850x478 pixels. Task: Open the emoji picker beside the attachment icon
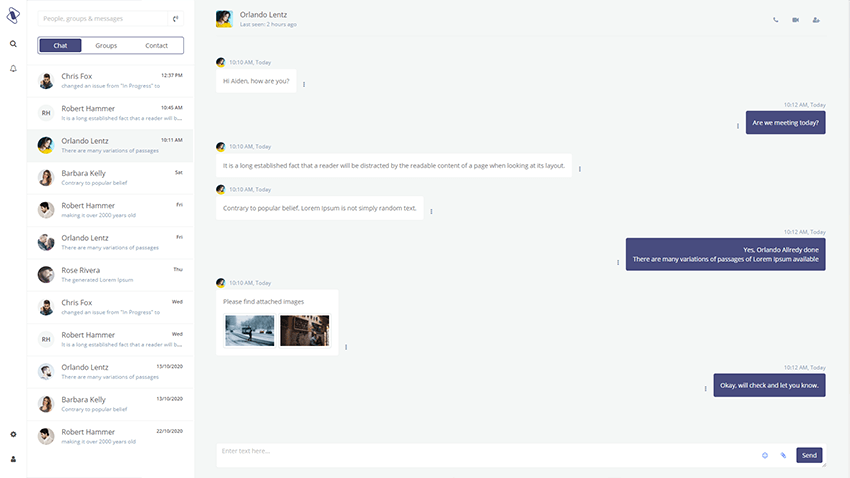[765, 455]
